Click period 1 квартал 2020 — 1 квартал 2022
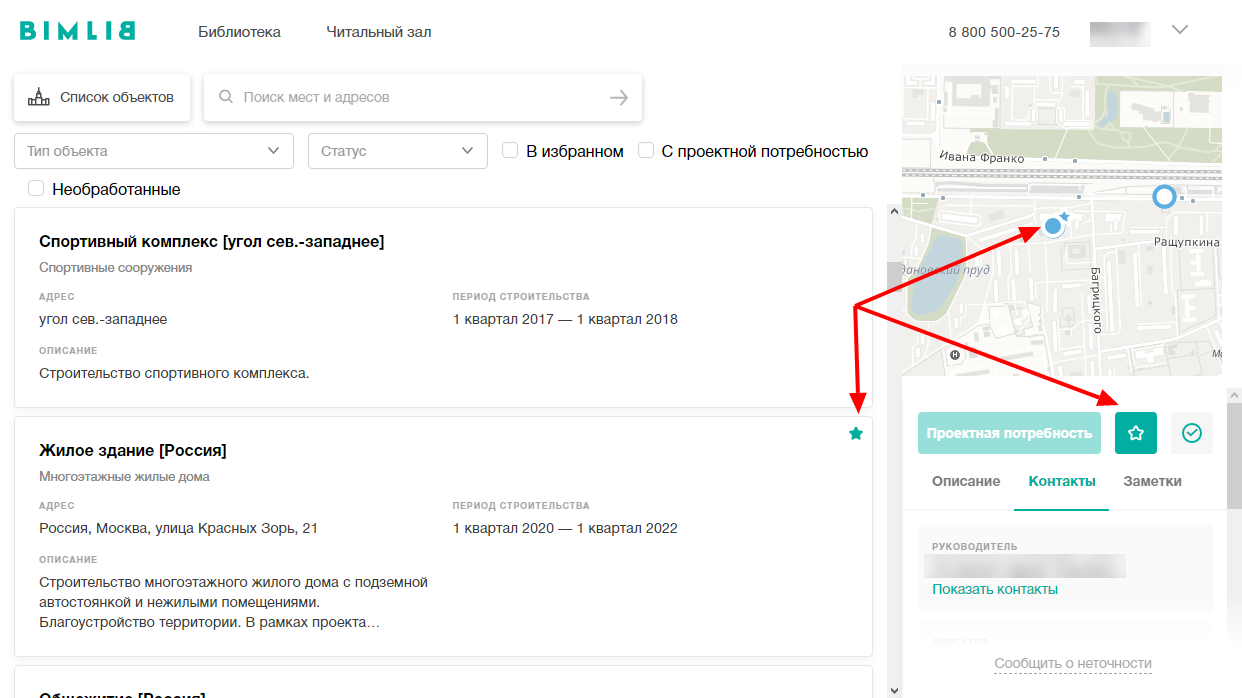Image resolution: width=1242 pixels, height=698 pixels. click(x=565, y=528)
